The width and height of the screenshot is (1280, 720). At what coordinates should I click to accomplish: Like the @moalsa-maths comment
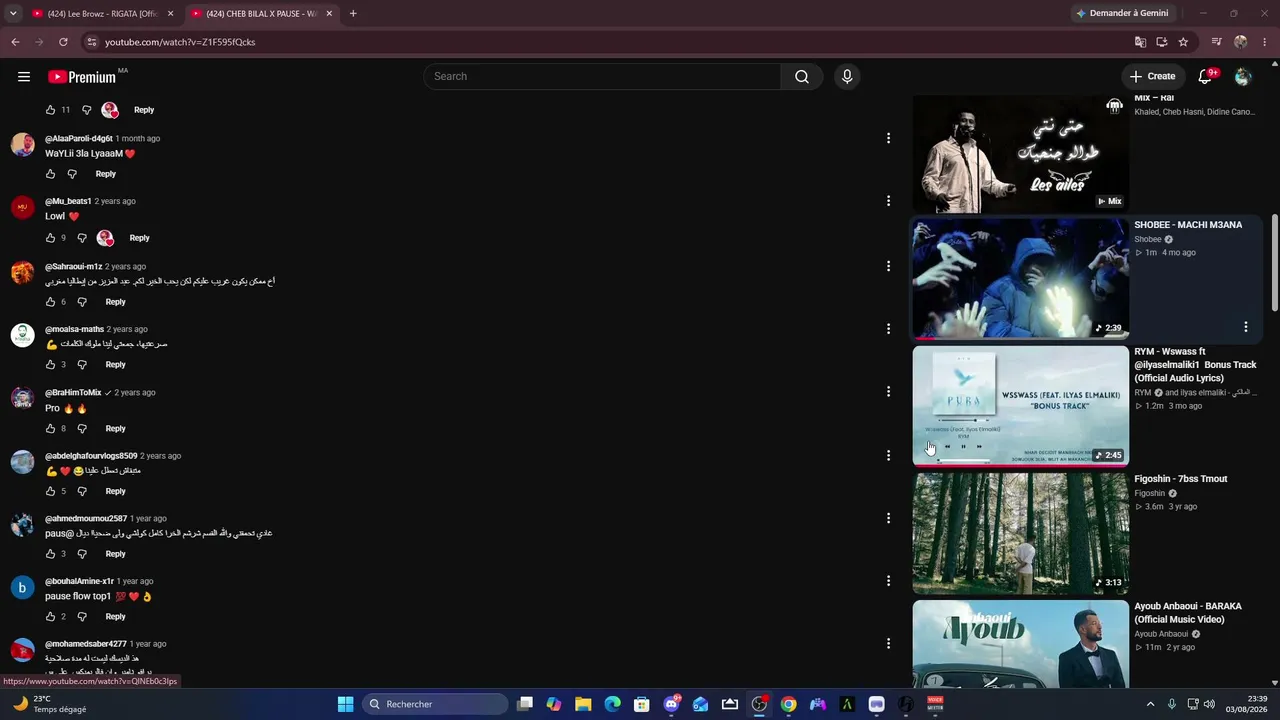coord(51,365)
